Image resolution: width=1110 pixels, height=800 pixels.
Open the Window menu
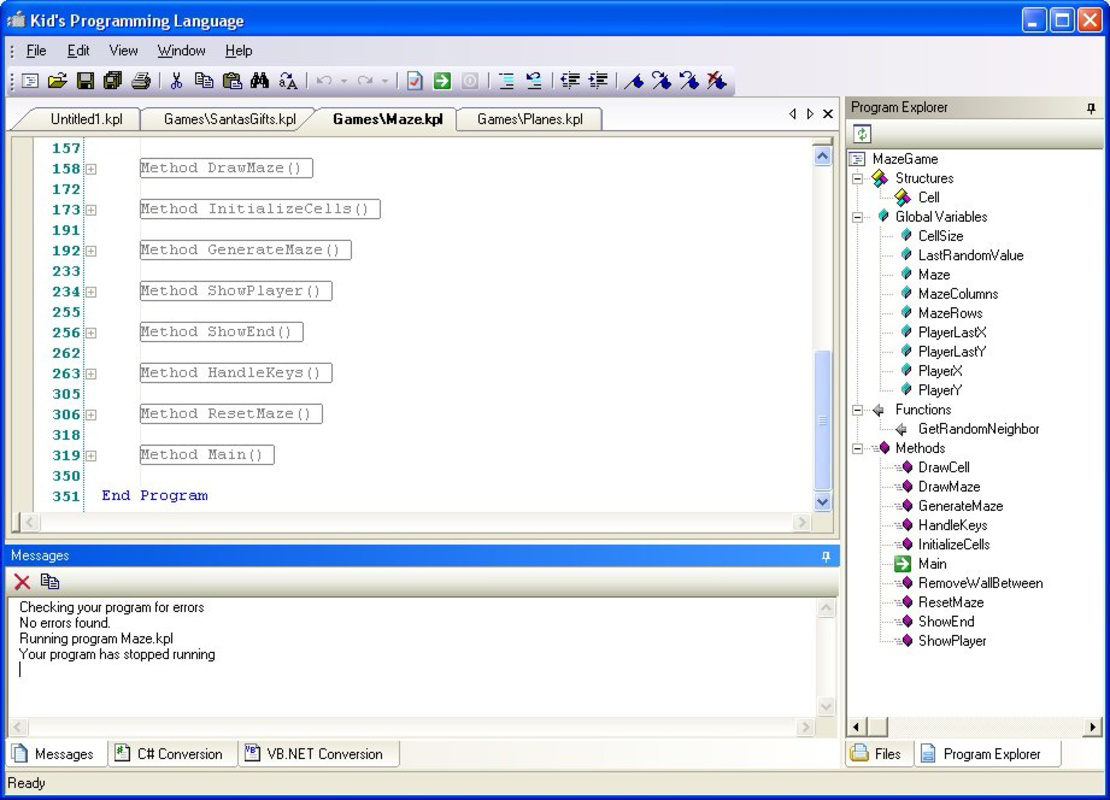[x=181, y=51]
